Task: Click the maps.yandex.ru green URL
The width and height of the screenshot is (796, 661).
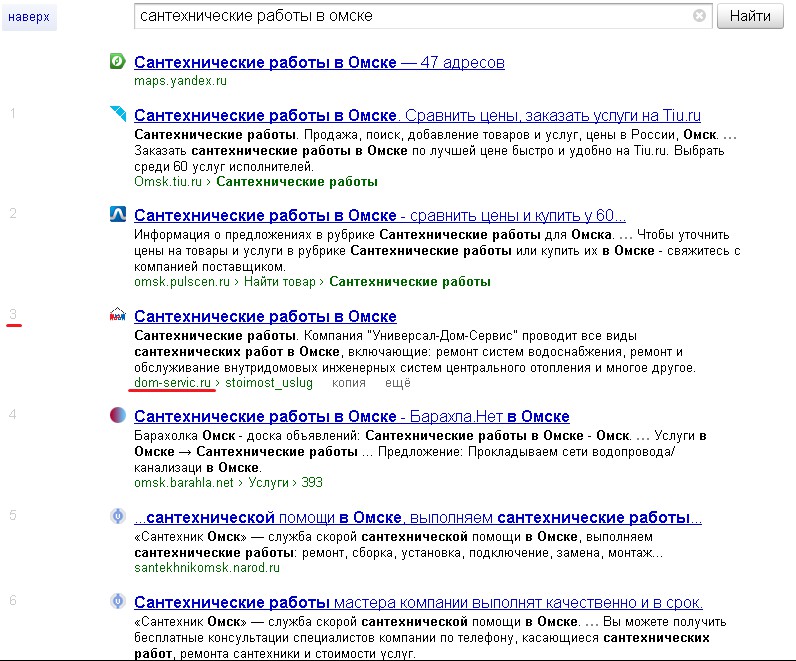Action: point(180,81)
